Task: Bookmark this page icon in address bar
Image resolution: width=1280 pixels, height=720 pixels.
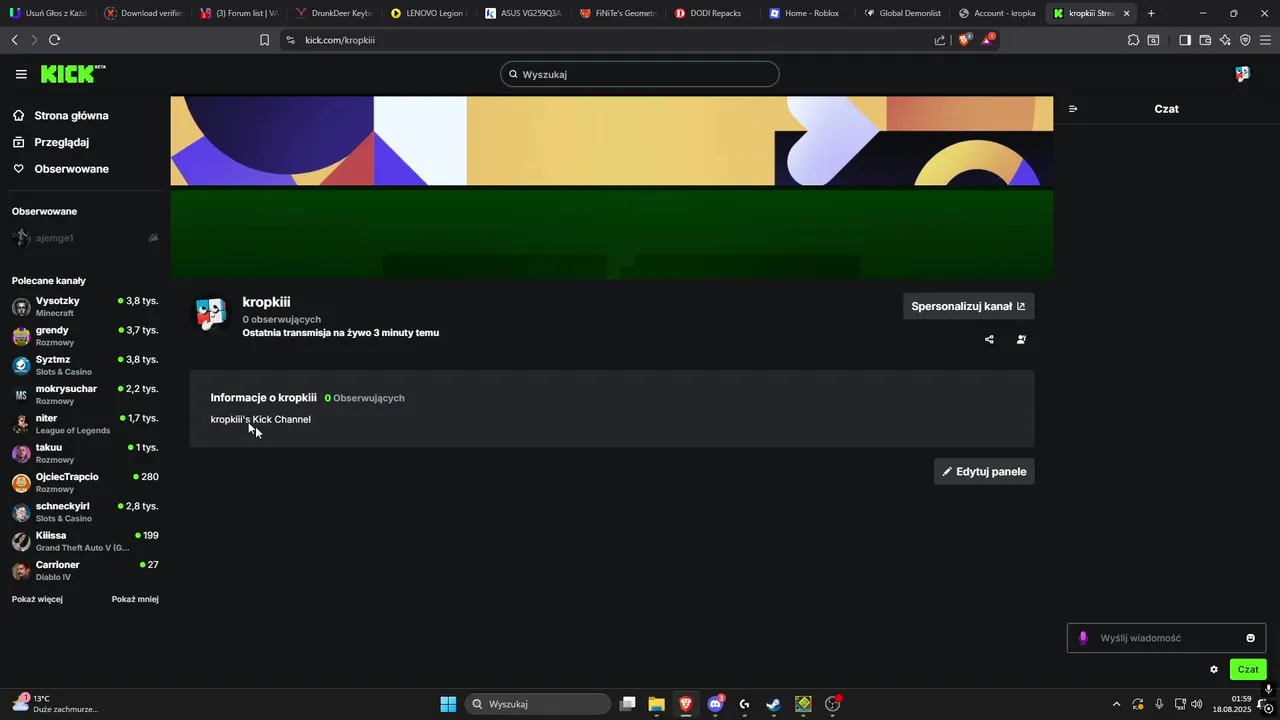Action: pyautogui.click(x=264, y=40)
